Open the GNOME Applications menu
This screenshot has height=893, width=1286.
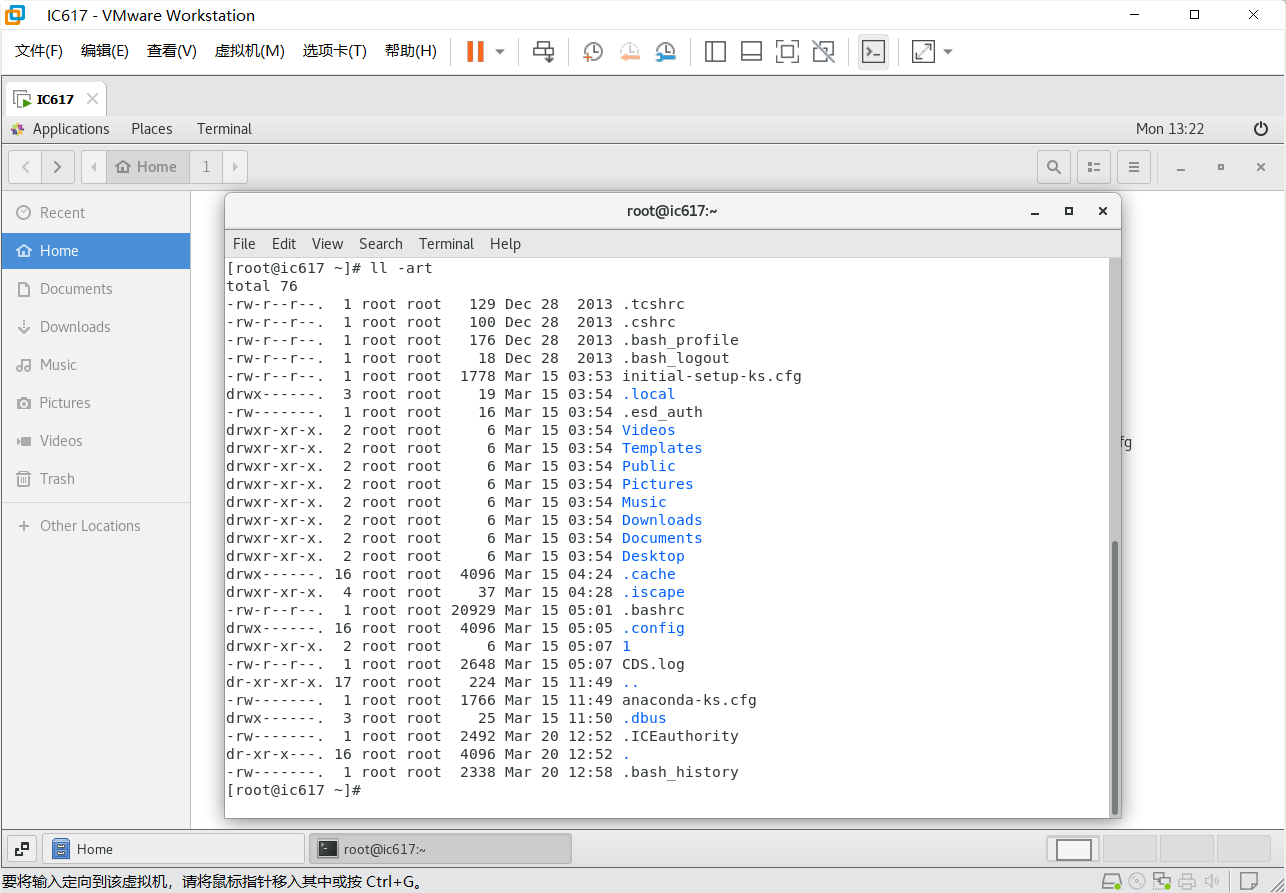pyautogui.click(x=60, y=129)
